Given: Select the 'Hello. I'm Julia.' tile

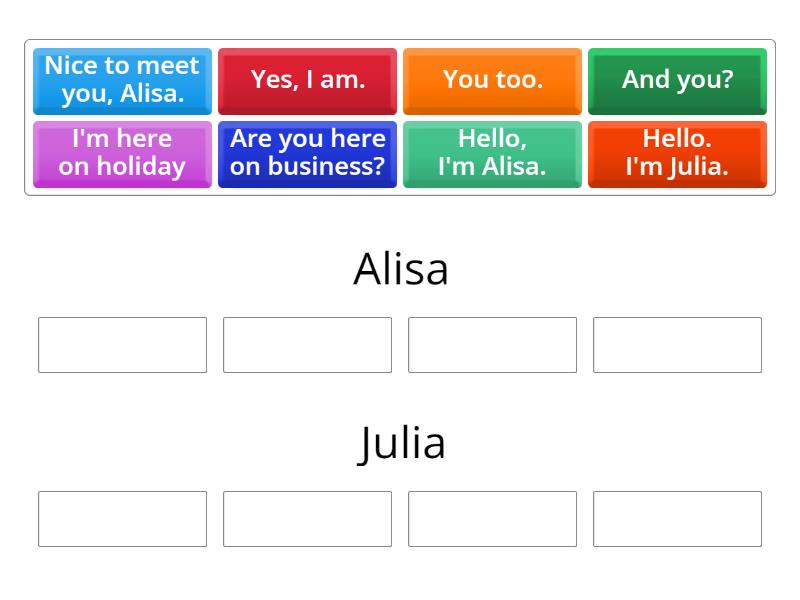Looking at the screenshot, I should coord(677,153).
